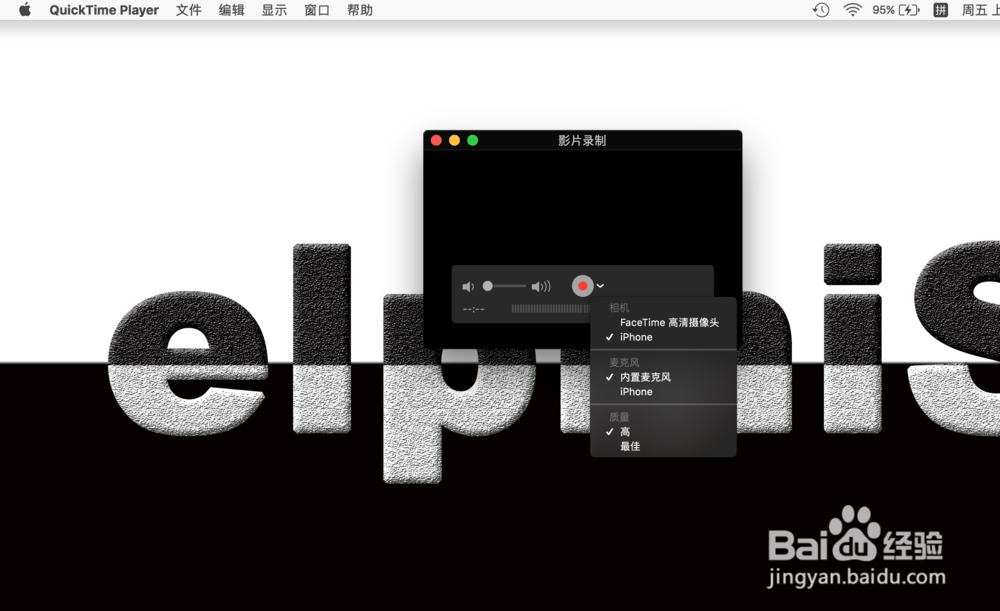1000x611 pixels.
Task: Open the Wi-Fi status menu
Action: click(x=852, y=10)
